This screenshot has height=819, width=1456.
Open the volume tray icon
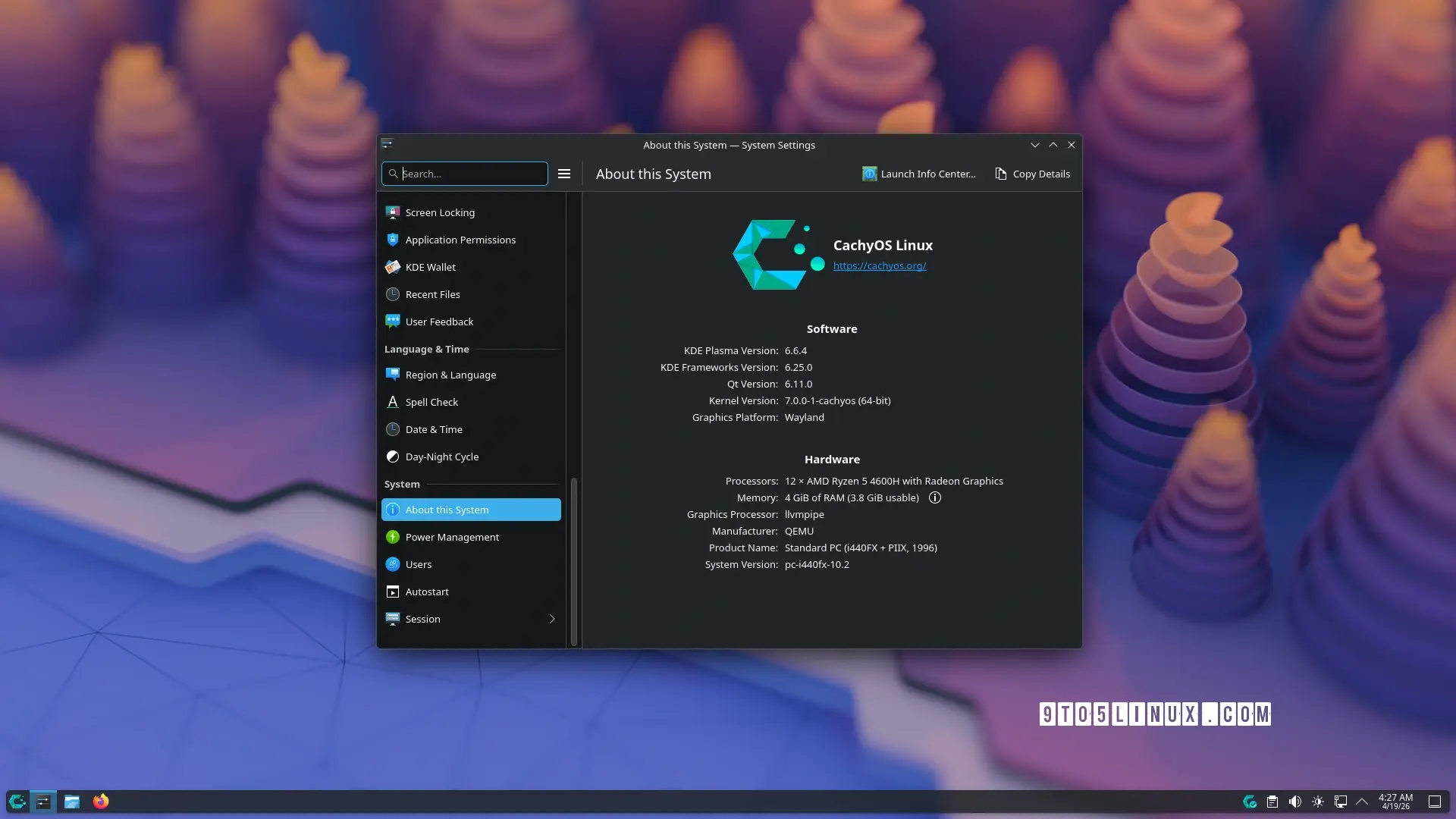pos(1295,802)
